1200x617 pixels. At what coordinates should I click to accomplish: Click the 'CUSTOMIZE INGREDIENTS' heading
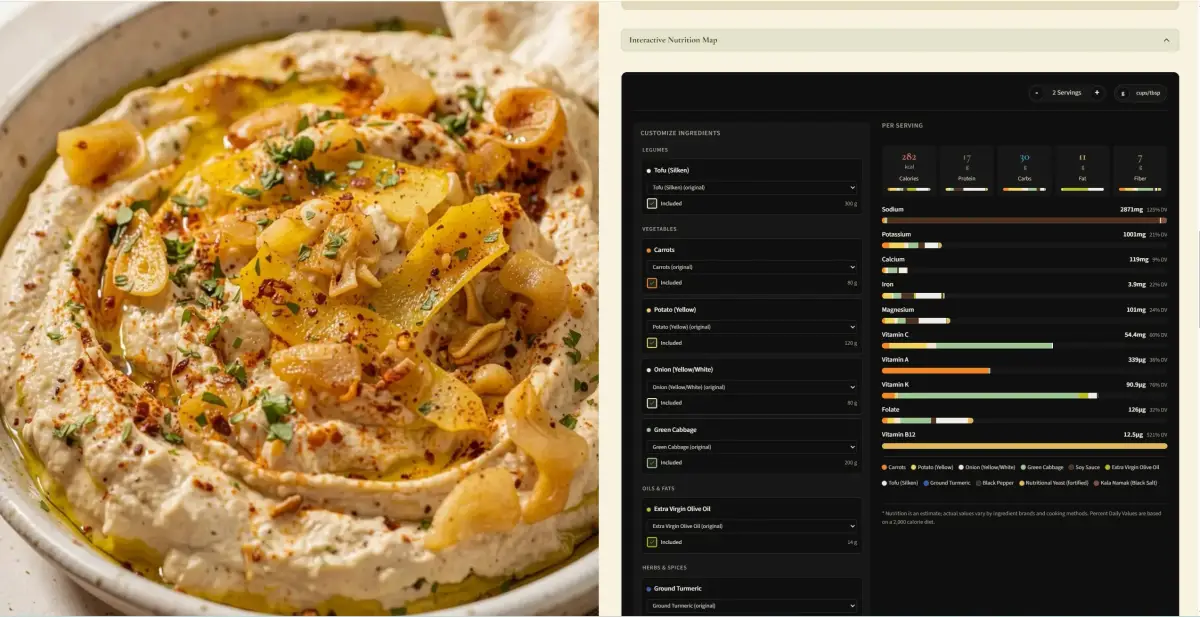(681, 133)
